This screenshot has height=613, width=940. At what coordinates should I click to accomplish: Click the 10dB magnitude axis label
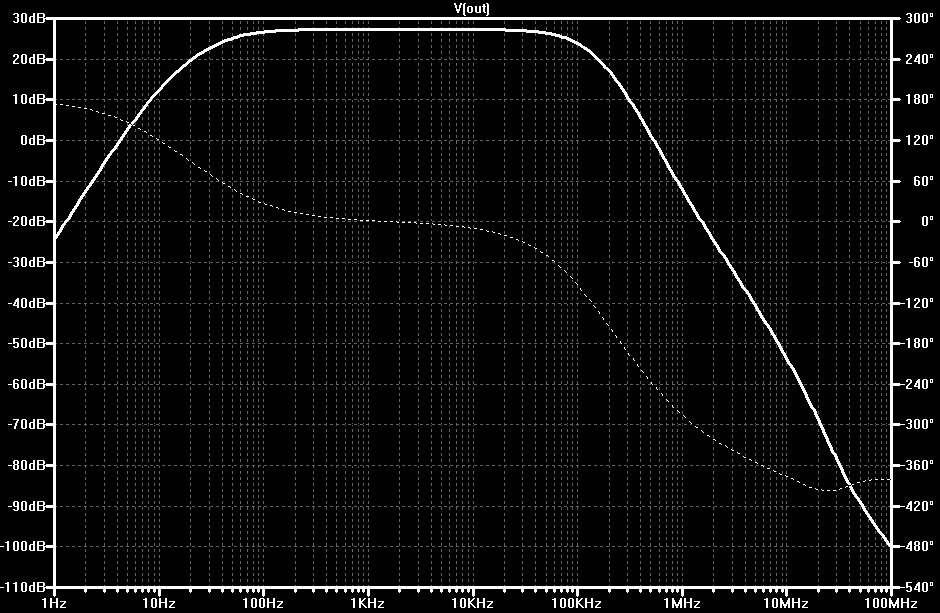[28, 99]
